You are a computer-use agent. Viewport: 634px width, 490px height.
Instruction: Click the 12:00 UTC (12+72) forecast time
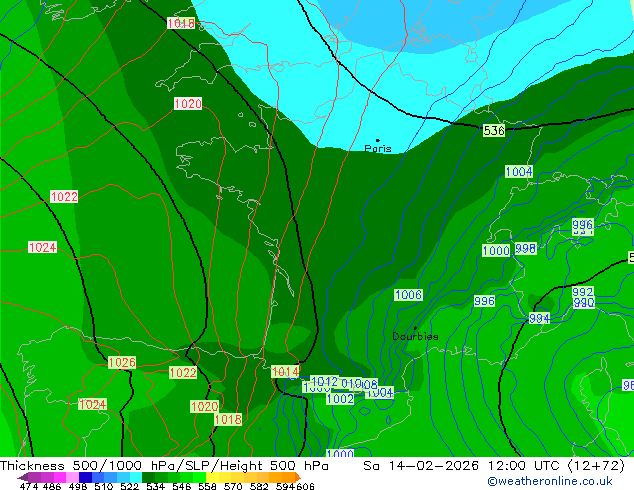point(556,466)
